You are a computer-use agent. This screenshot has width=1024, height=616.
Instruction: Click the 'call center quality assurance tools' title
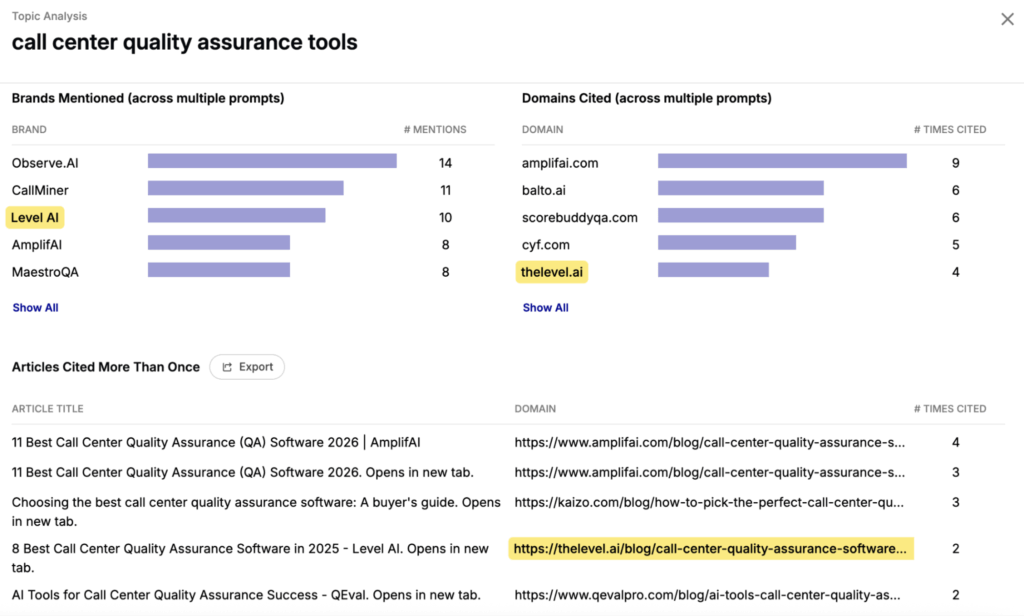click(185, 42)
